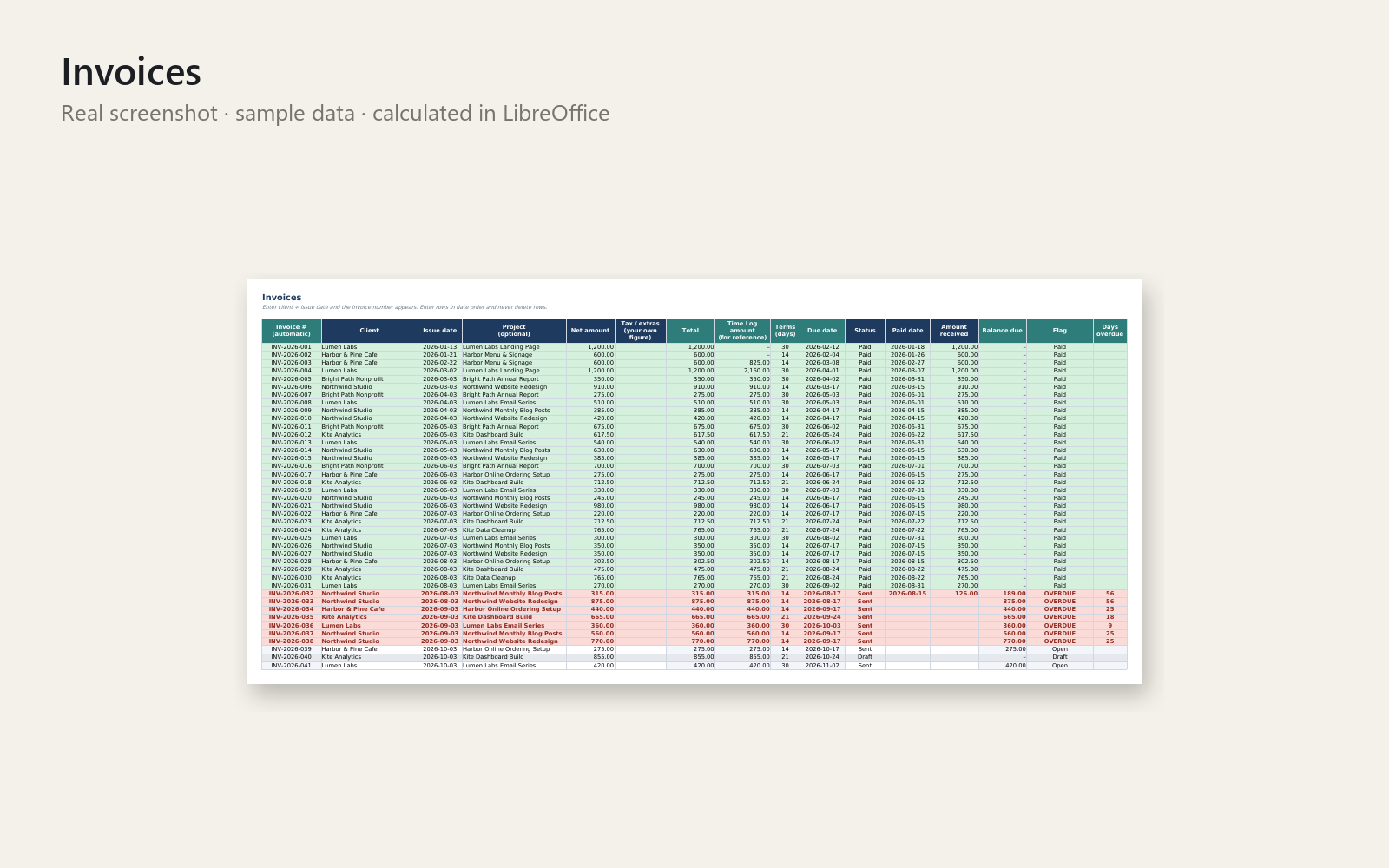1389x868 pixels.
Task: Select the 302.50 amount received for INV-2026-028
Action: (x=954, y=562)
